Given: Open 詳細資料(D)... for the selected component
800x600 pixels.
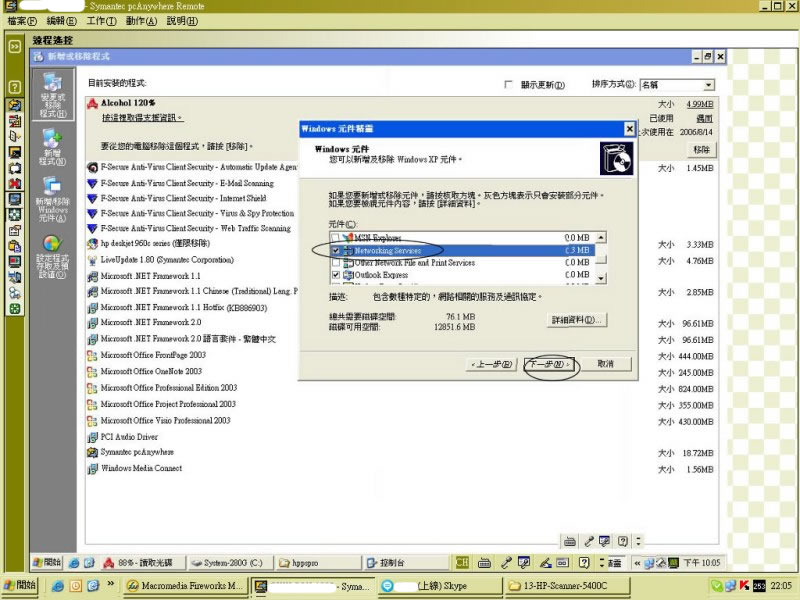Looking at the screenshot, I should tap(577, 320).
